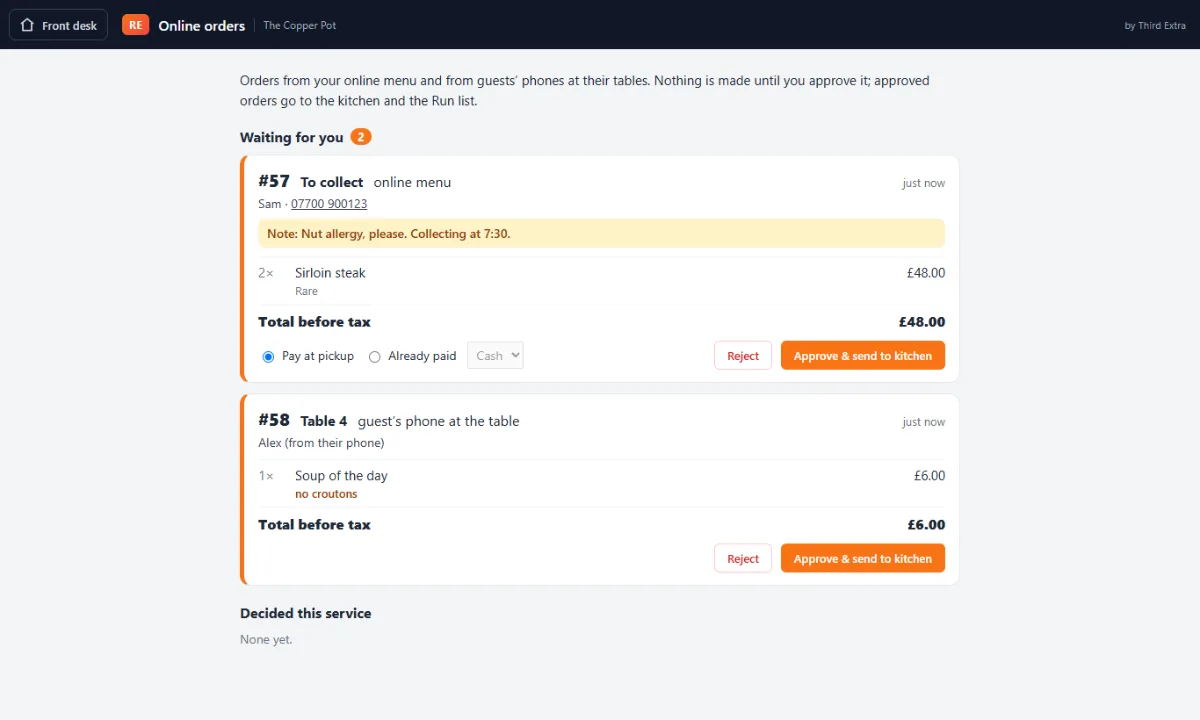Reject order #57 from Sam

[743, 356]
